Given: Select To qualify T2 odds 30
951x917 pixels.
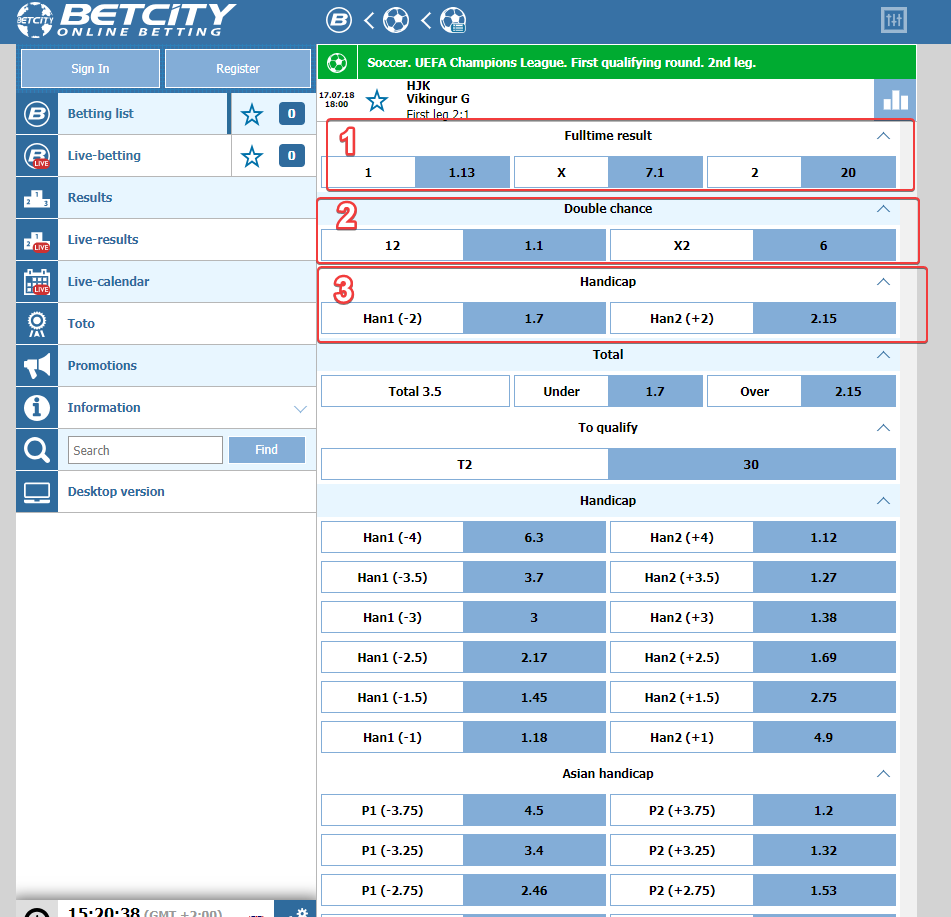Looking at the screenshot, I should (751, 465).
